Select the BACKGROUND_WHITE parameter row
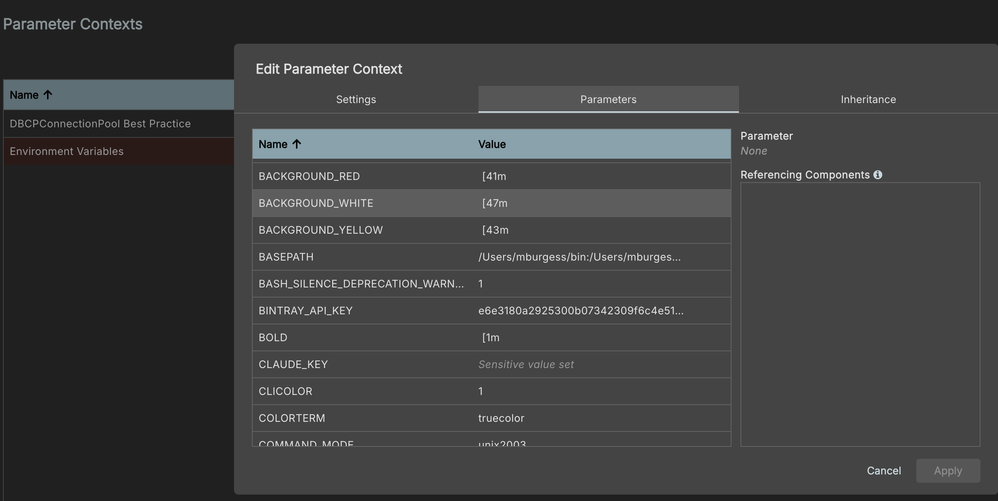This screenshot has width=998, height=501. (316, 203)
